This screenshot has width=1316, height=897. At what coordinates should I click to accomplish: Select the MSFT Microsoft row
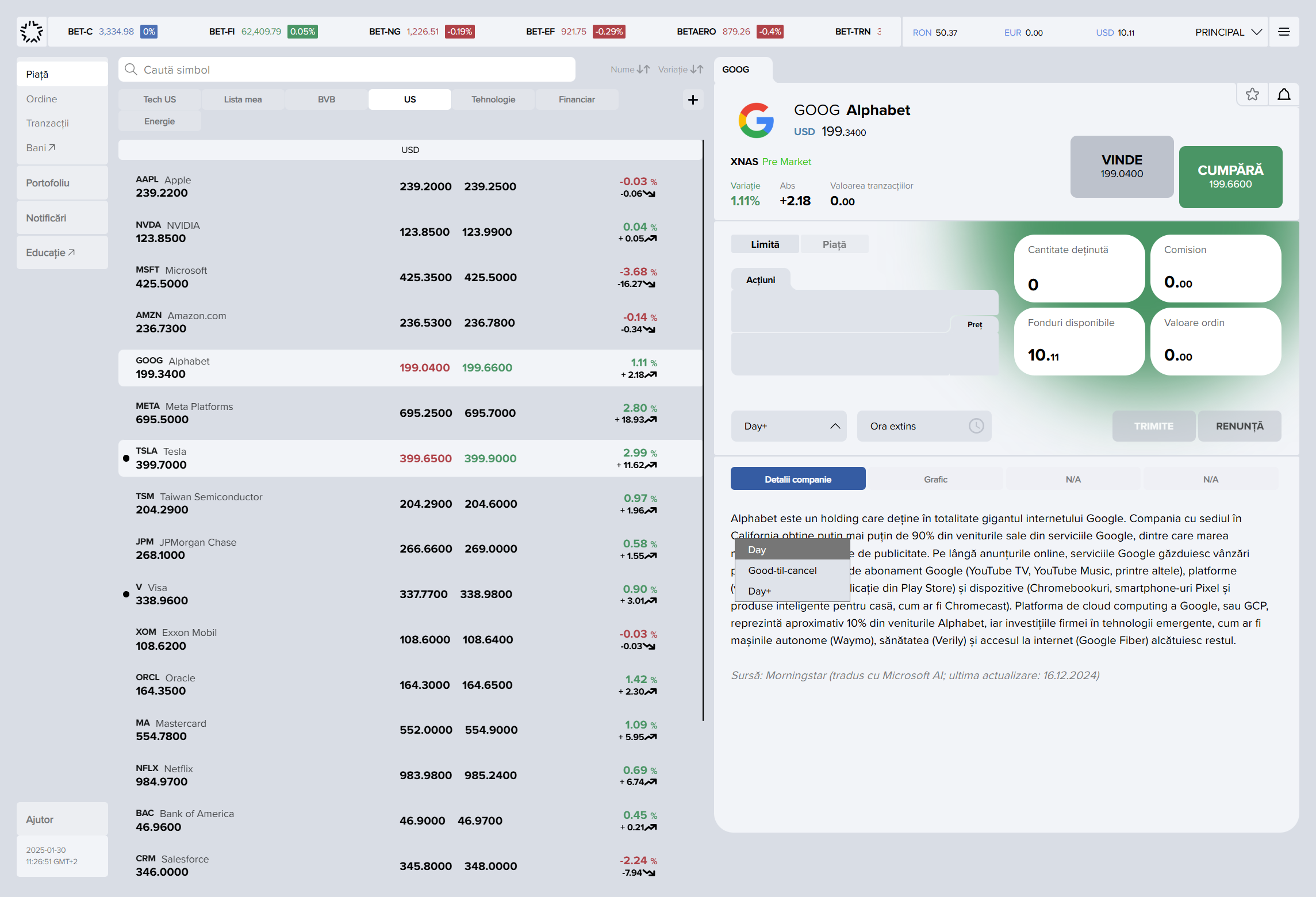coord(410,277)
